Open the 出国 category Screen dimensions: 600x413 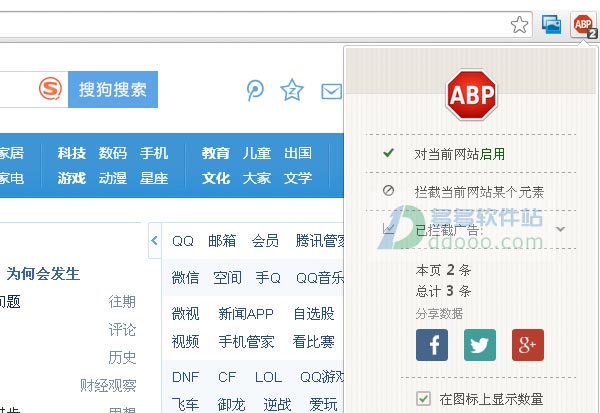click(x=298, y=153)
